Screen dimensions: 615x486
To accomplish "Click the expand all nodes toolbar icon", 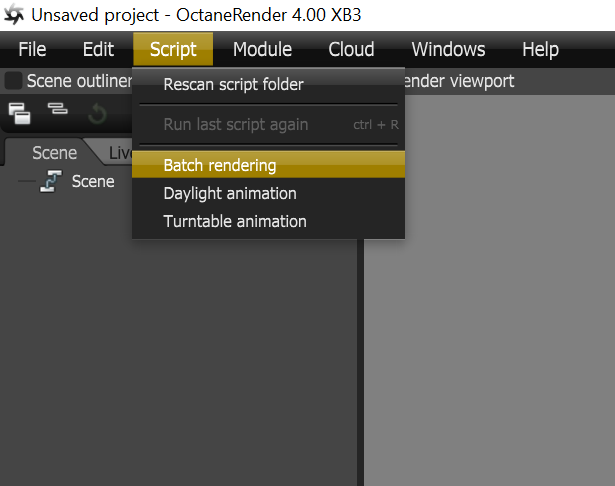I will [20, 114].
